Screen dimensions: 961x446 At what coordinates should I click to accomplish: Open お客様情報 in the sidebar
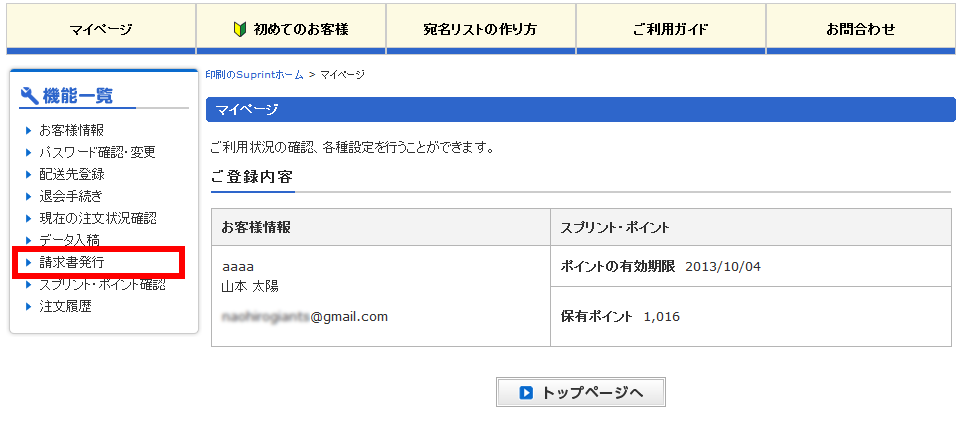point(71,130)
